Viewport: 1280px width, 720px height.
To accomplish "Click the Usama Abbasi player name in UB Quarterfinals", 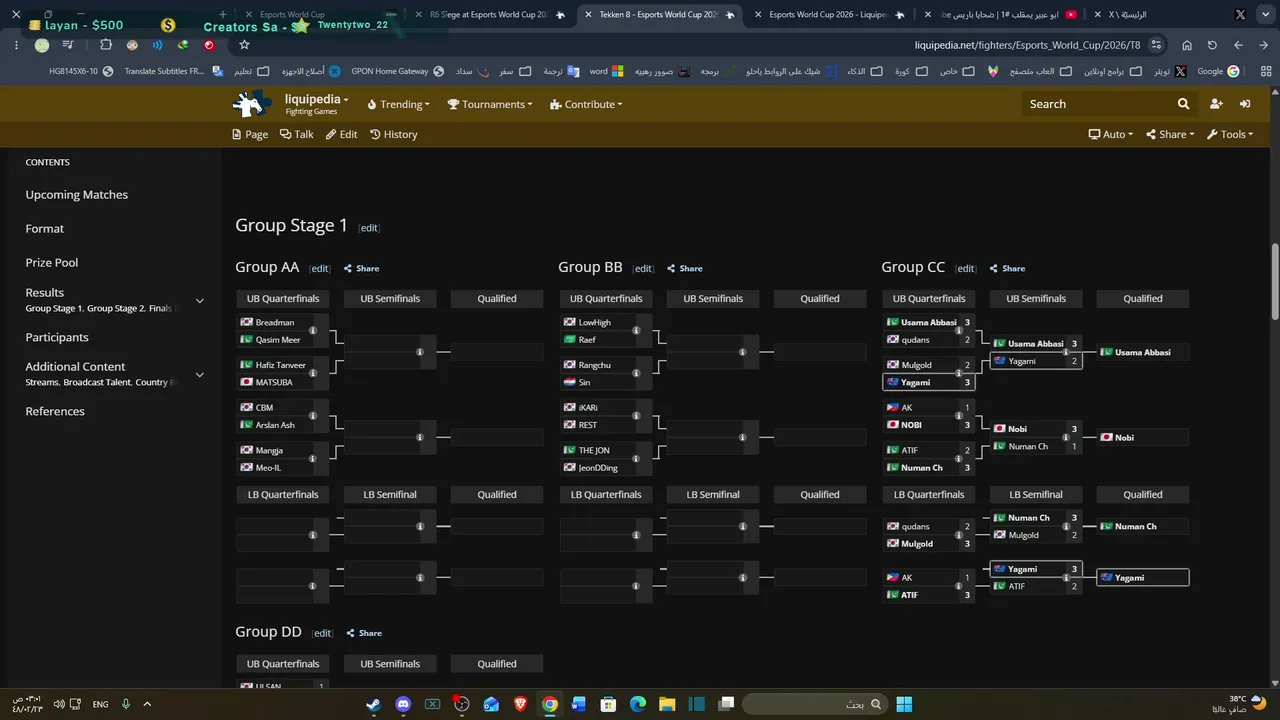I will point(929,323).
